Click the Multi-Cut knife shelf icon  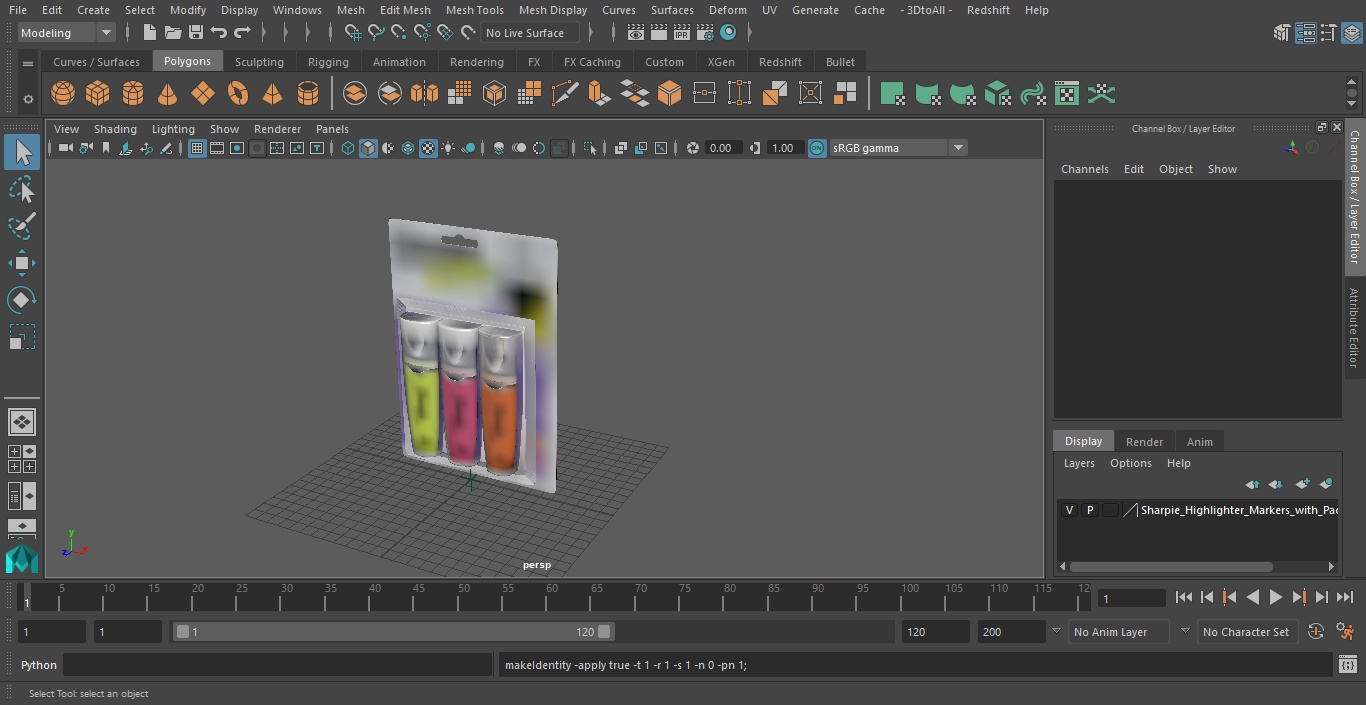click(565, 94)
